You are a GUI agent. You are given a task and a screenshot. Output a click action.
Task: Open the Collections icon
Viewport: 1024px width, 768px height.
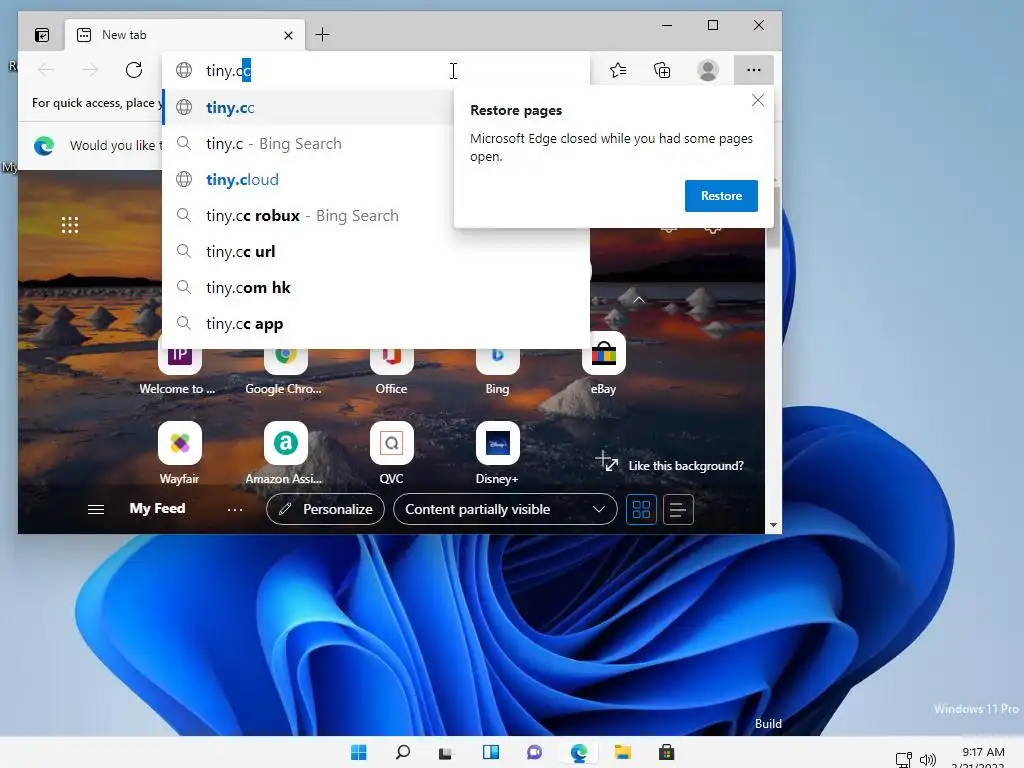[x=662, y=70]
